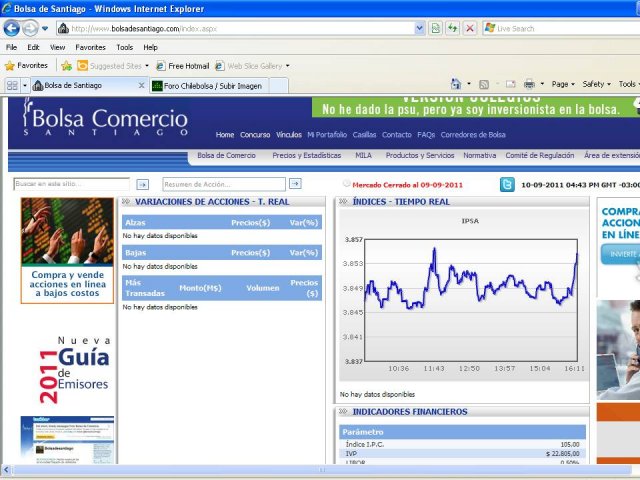Screen dimensions: 640x480
Task: Click the Mi Portafolio link
Action: [327, 135]
